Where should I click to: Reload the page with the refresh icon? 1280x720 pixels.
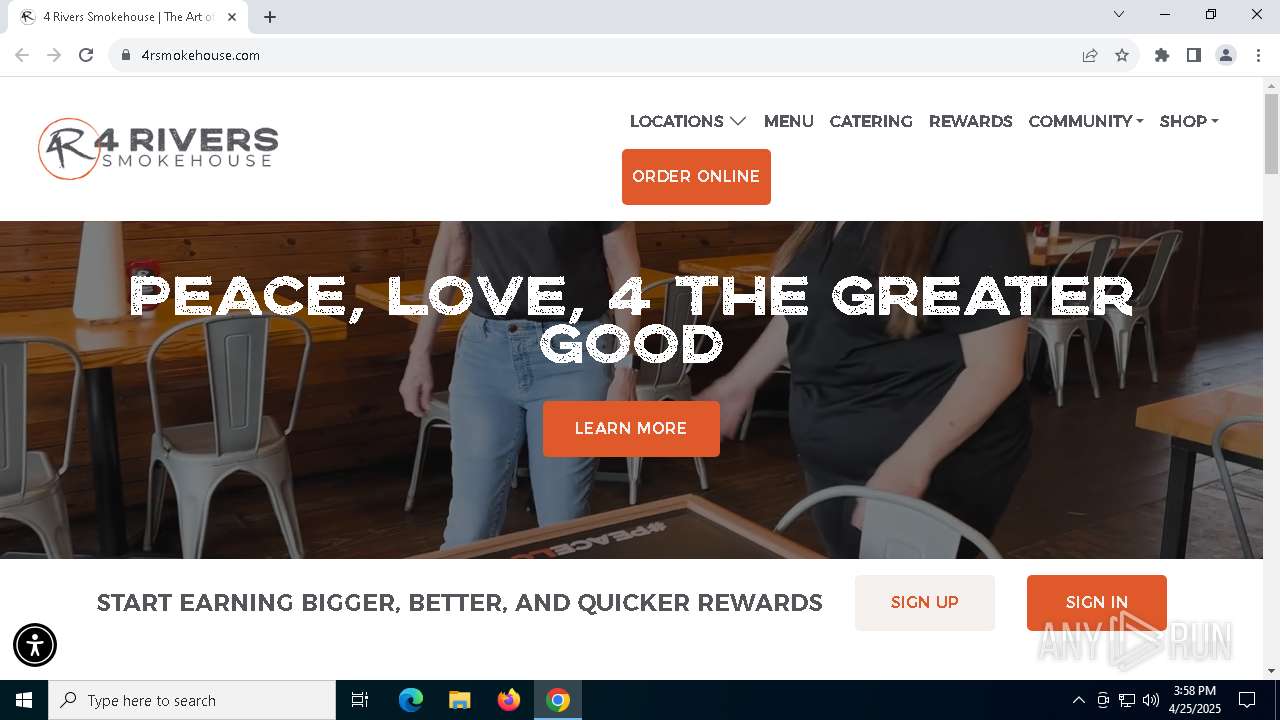[x=86, y=55]
